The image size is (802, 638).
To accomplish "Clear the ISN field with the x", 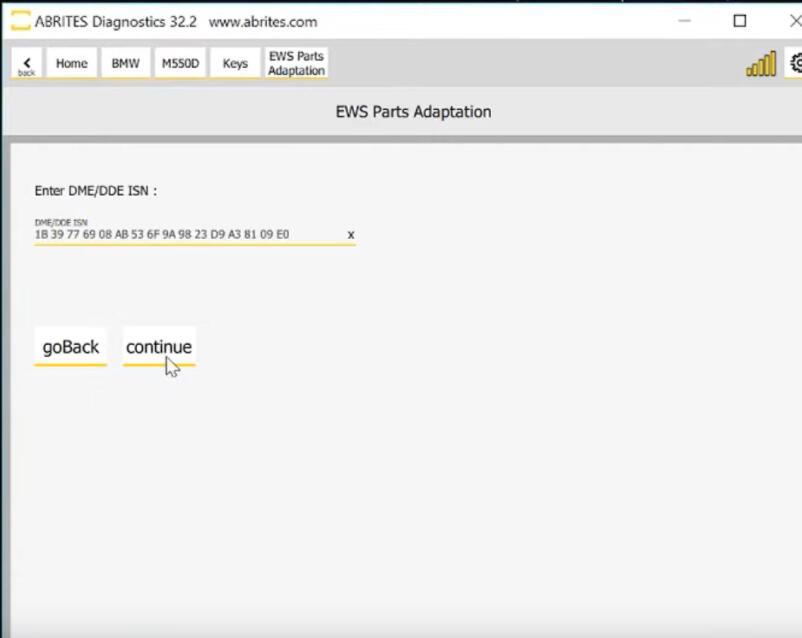I will tap(351, 235).
